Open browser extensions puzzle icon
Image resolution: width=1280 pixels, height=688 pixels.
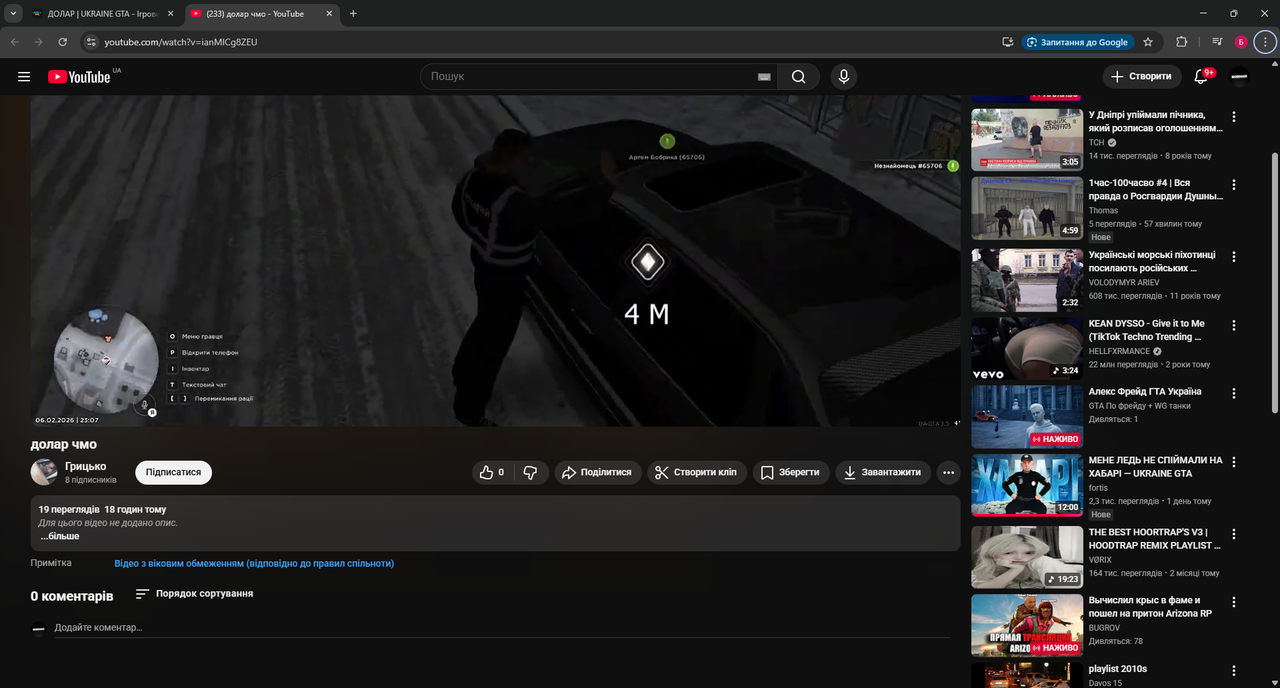coord(1182,42)
